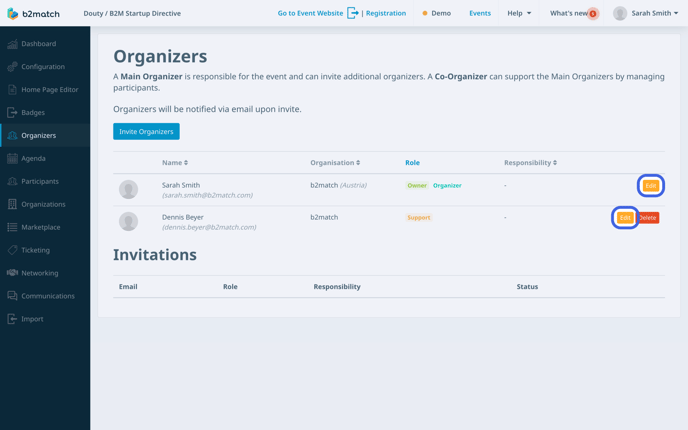Image resolution: width=688 pixels, height=430 pixels.
Task: Open What's new notifications
Action: (x=569, y=13)
